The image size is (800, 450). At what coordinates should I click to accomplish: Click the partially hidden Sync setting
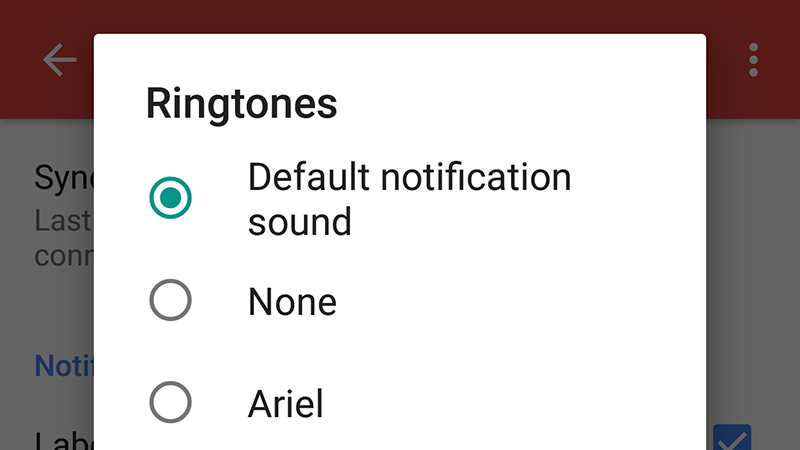[64, 179]
